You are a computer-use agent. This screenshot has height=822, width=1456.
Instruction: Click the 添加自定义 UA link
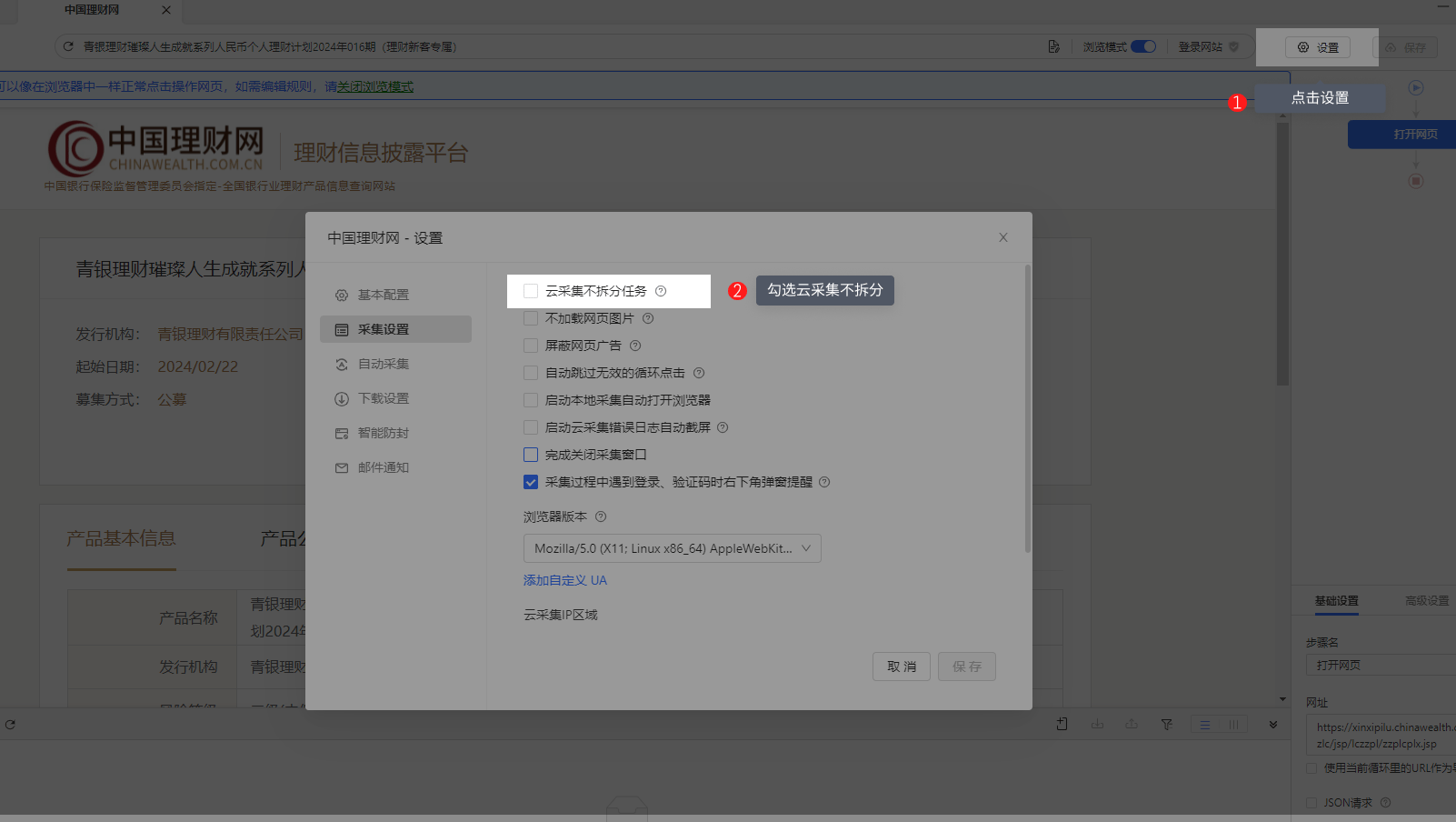tap(565, 580)
